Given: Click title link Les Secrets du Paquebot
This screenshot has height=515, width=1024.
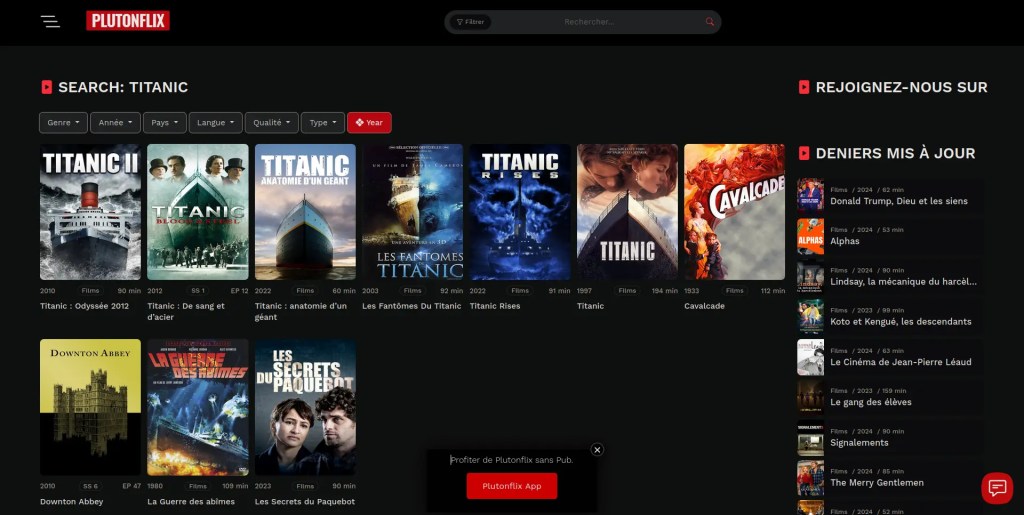Looking at the screenshot, I should point(305,502).
